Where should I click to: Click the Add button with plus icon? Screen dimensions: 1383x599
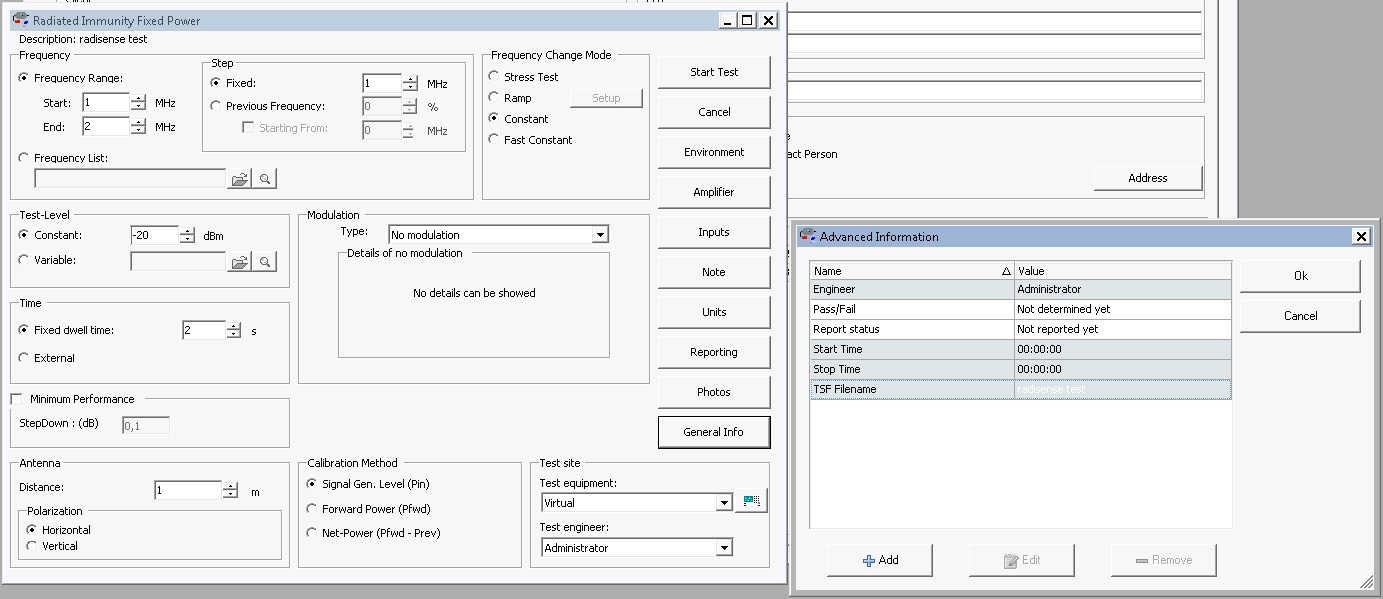[880, 560]
